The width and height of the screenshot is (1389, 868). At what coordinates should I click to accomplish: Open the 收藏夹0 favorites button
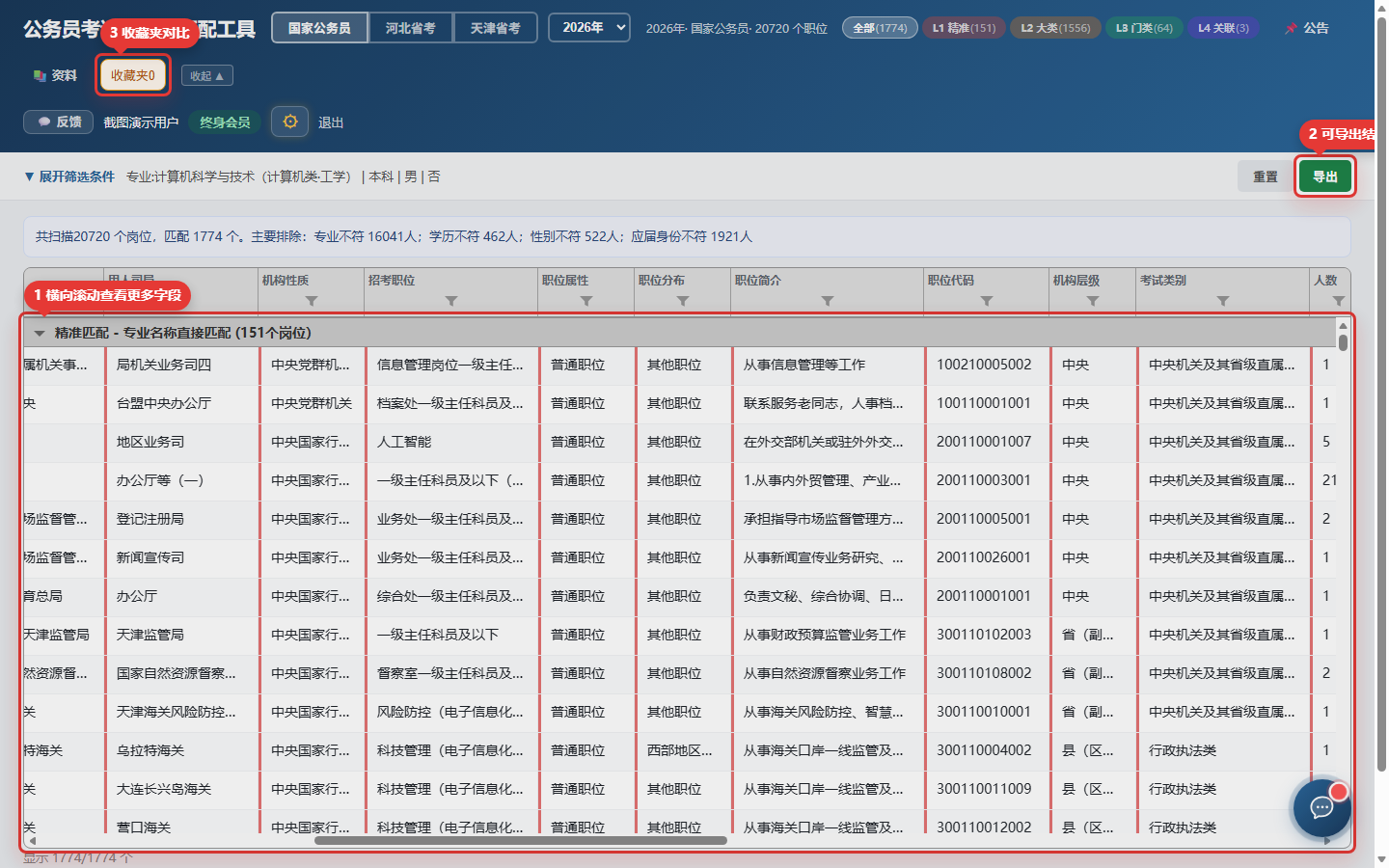133,75
